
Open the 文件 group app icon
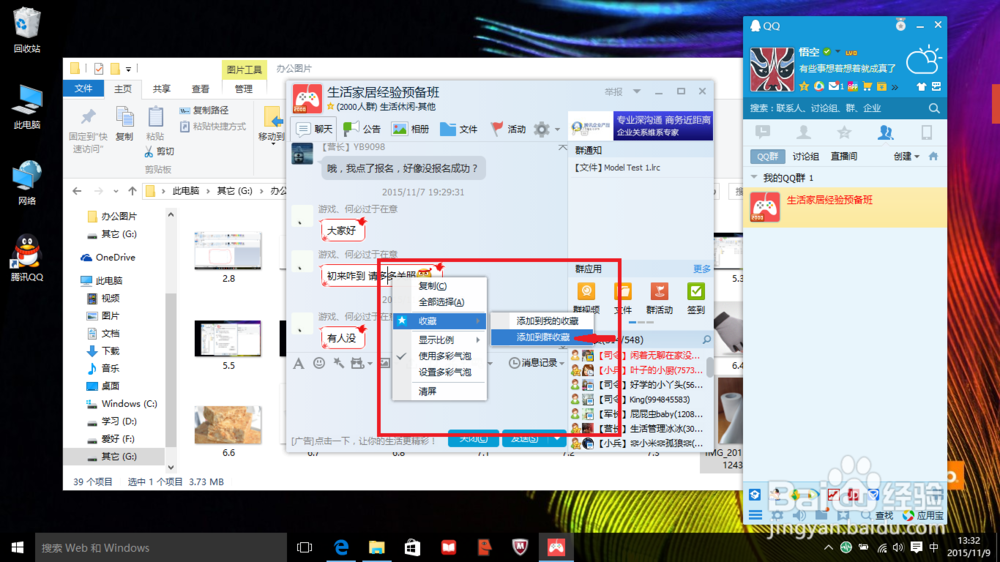(622, 298)
